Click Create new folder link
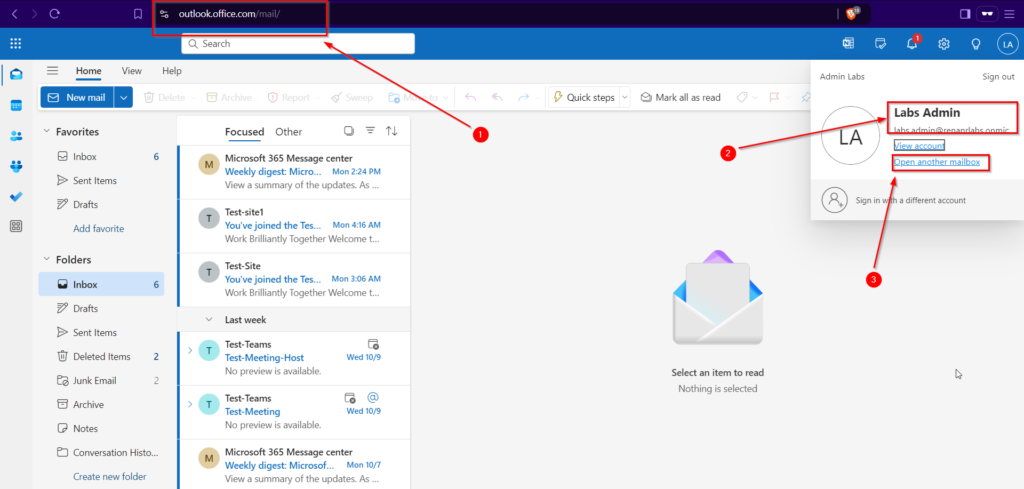Screen dimensions: 1024x489 [x=110, y=477]
